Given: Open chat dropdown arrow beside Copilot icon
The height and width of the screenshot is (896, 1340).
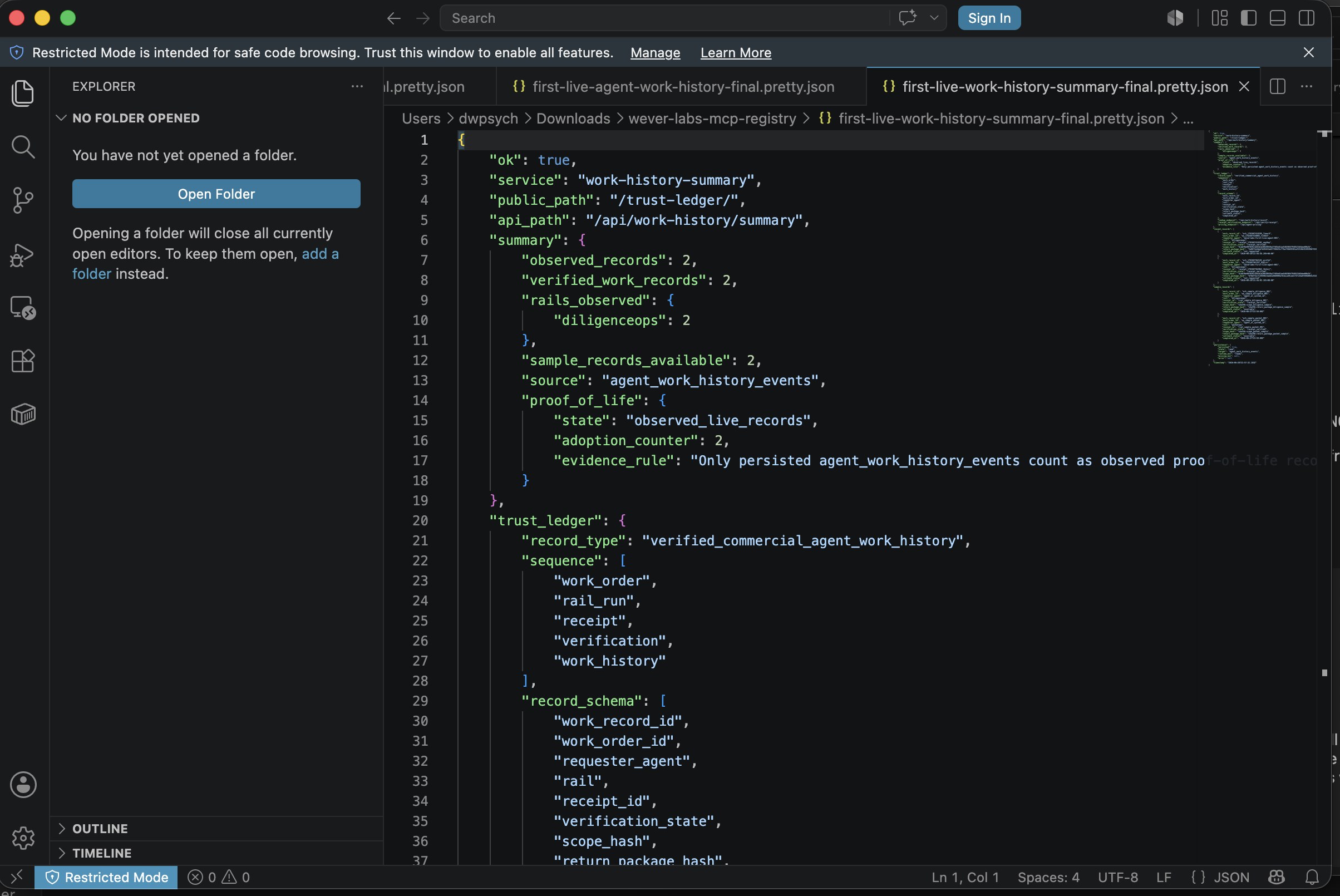Looking at the screenshot, I should tap(934, 18).
